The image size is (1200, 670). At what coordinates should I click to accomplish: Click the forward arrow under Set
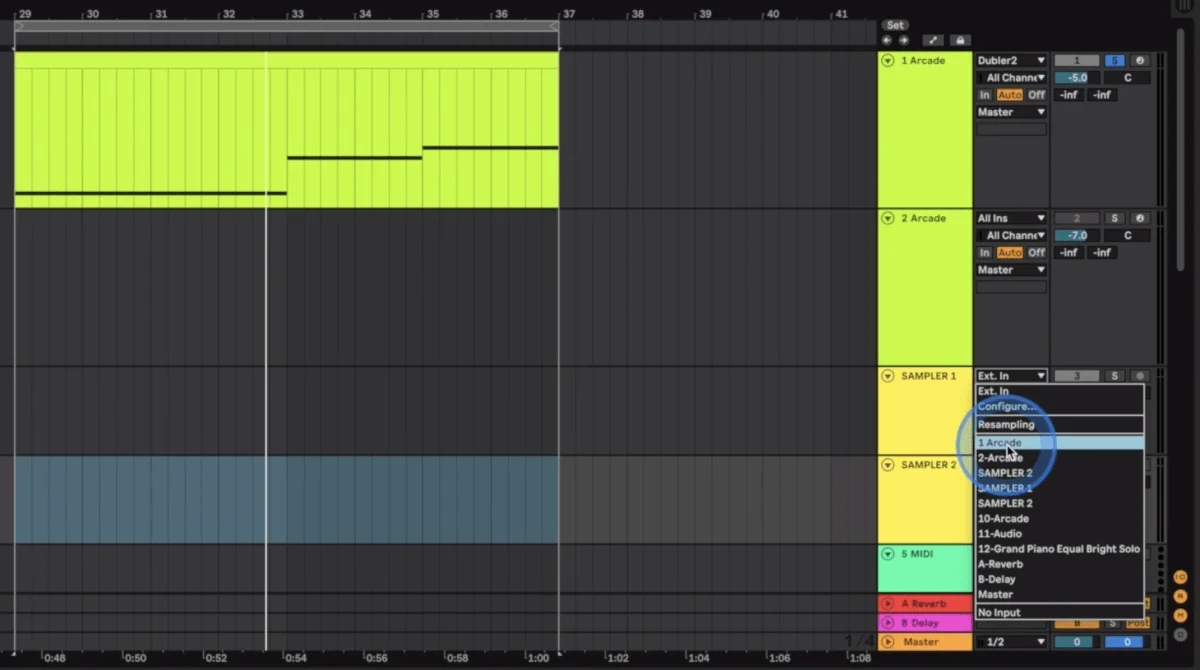(x=904, y=41)
